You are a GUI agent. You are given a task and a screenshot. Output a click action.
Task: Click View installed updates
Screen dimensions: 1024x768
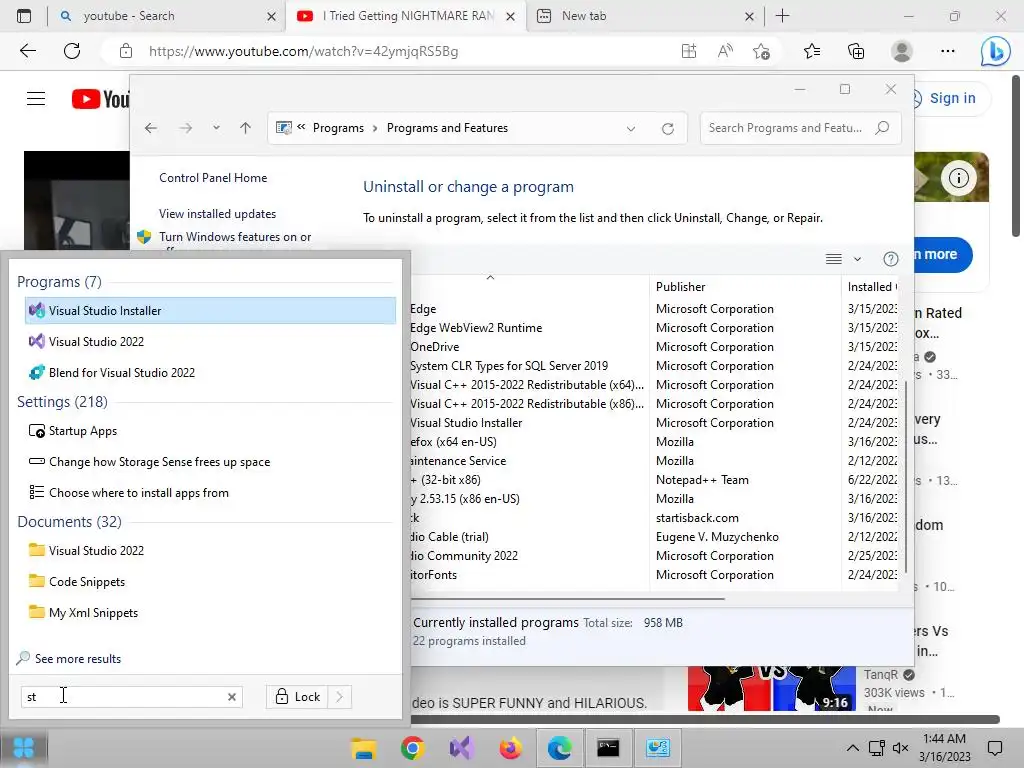click(x=217, y=214)
